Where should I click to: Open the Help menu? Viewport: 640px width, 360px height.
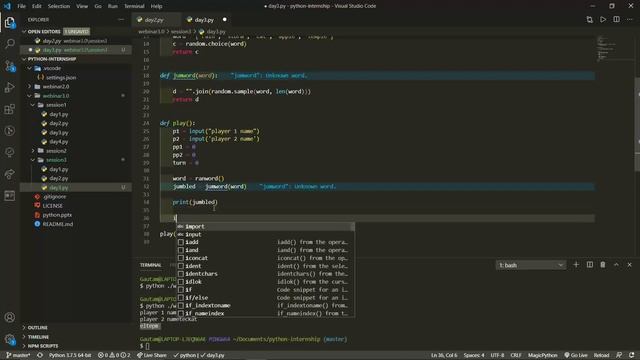(x=156, y=6)
